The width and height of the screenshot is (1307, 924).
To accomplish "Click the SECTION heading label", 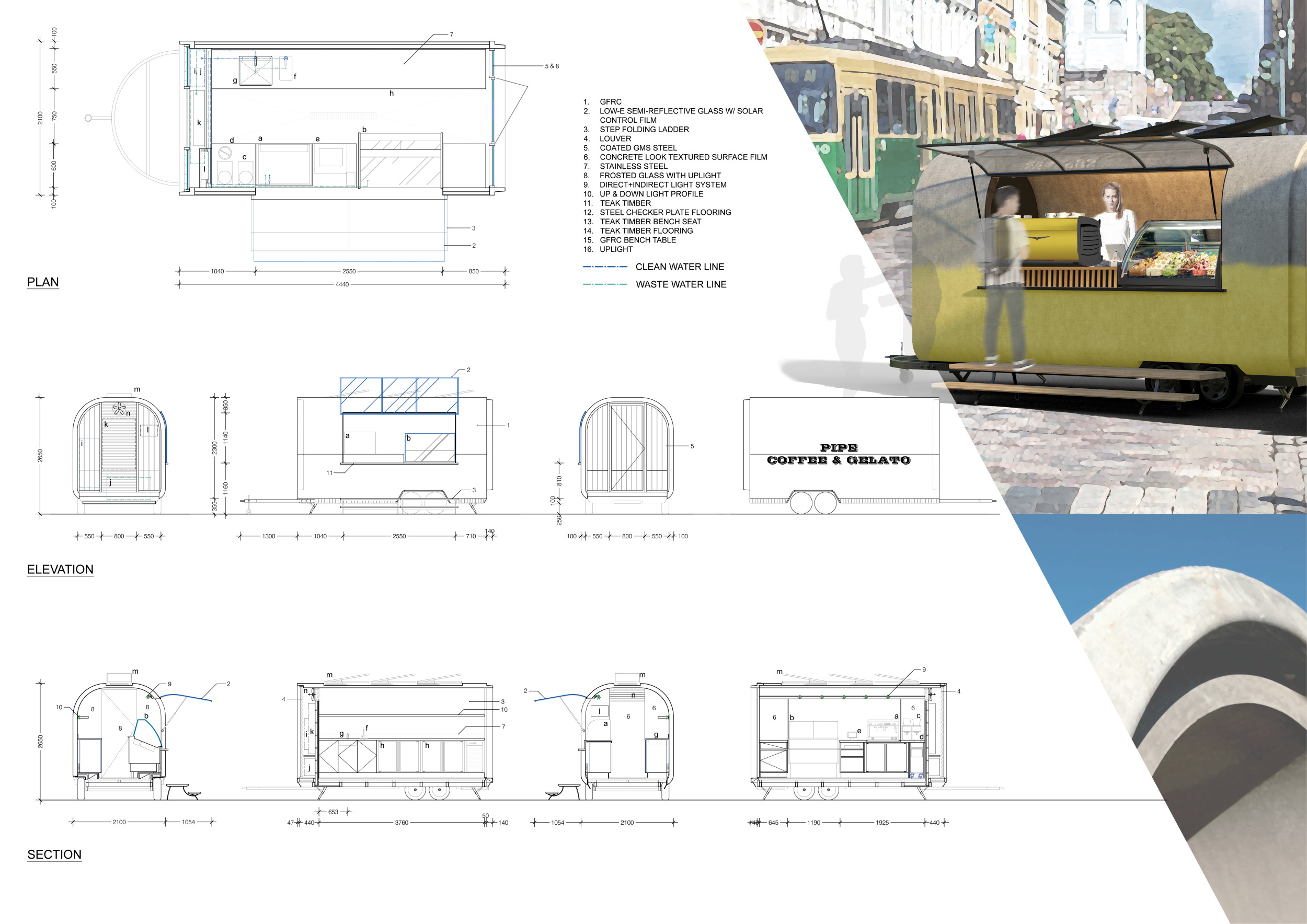I will pyautogui.click(x=54, y=854).
